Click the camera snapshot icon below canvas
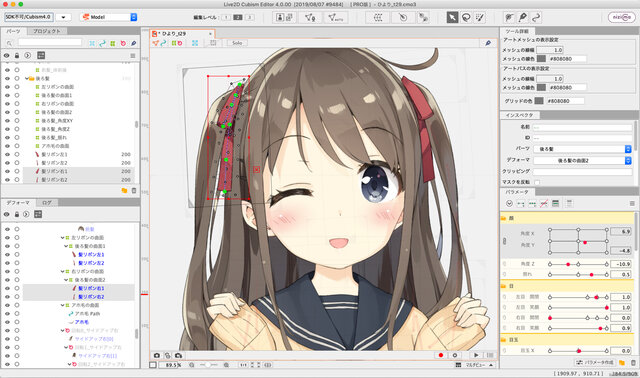The image size is (640, 378). [157, 356]
